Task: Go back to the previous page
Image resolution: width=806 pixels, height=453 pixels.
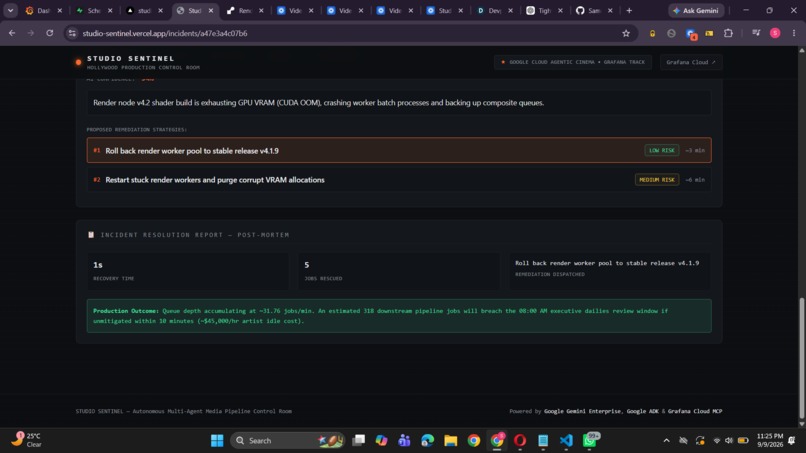Action: pyautogui.click(x=12, y=33)
